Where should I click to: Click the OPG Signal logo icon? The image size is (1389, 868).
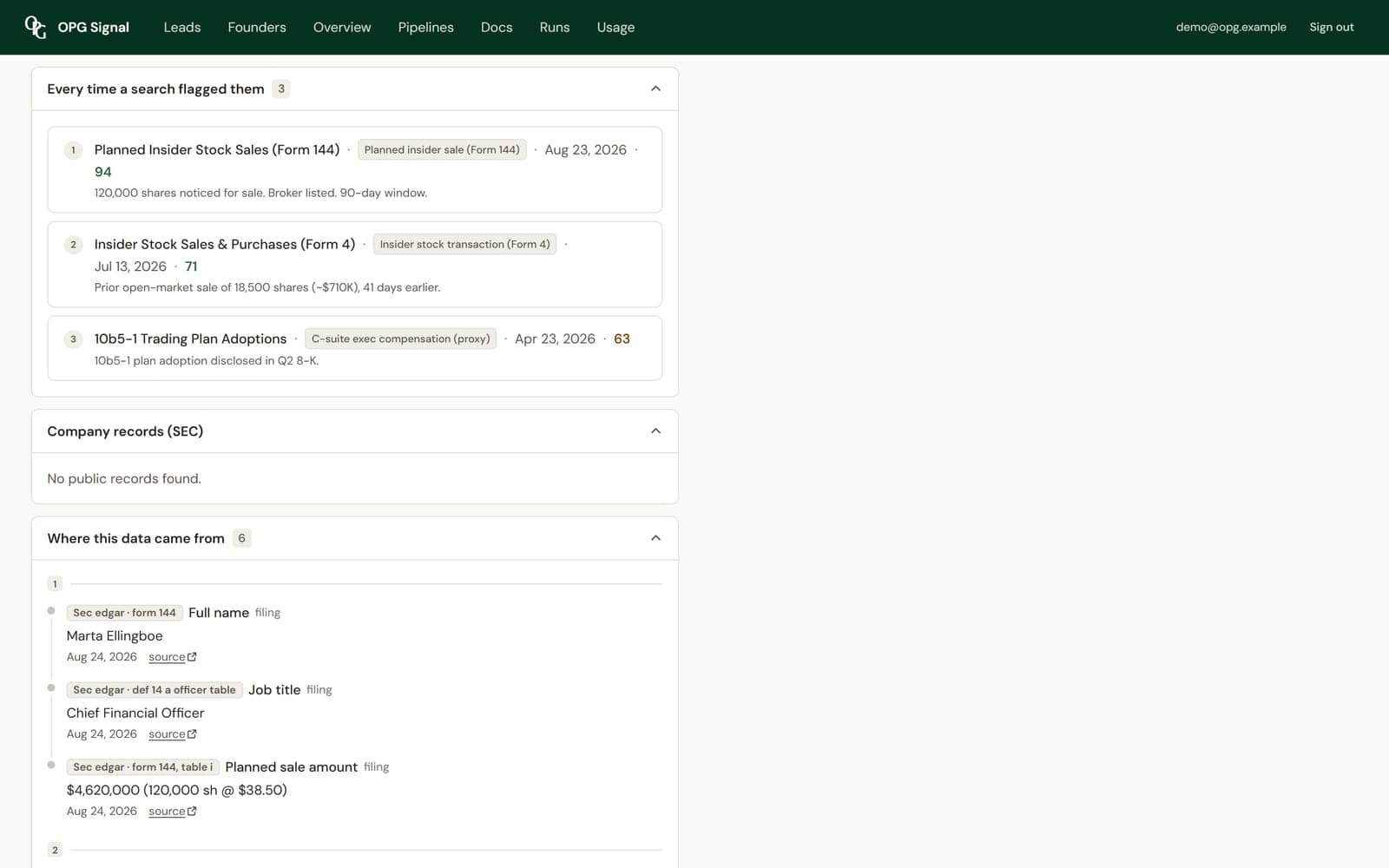(x=36, y=27)
